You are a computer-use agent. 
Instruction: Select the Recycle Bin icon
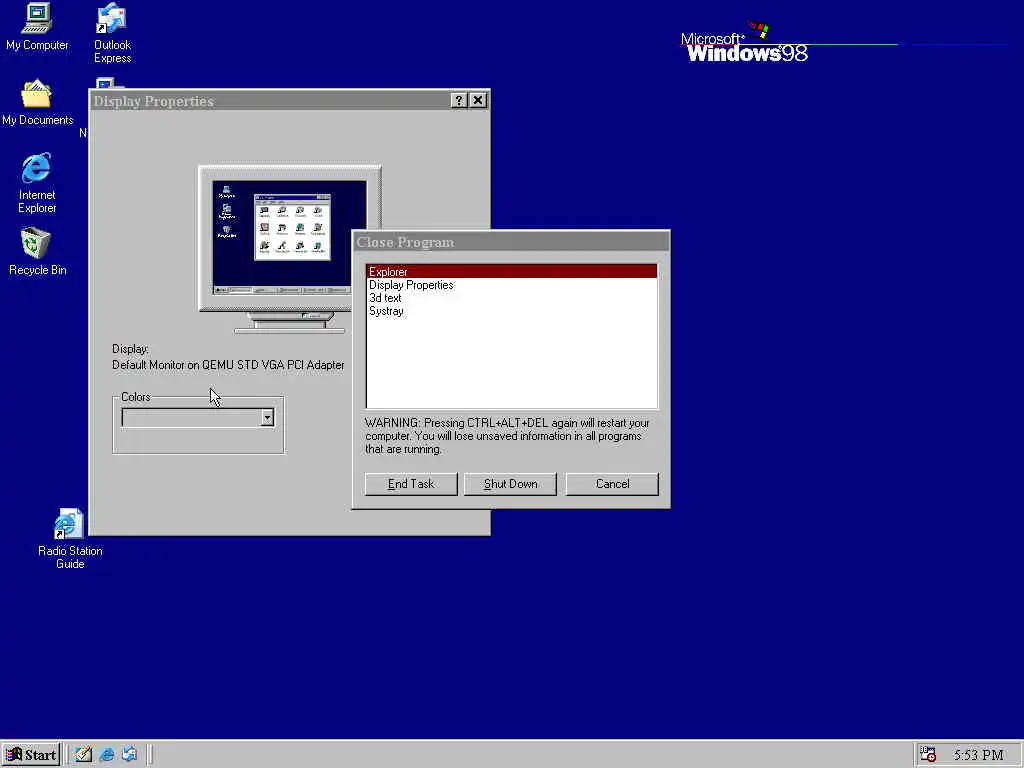click(37, 251)
